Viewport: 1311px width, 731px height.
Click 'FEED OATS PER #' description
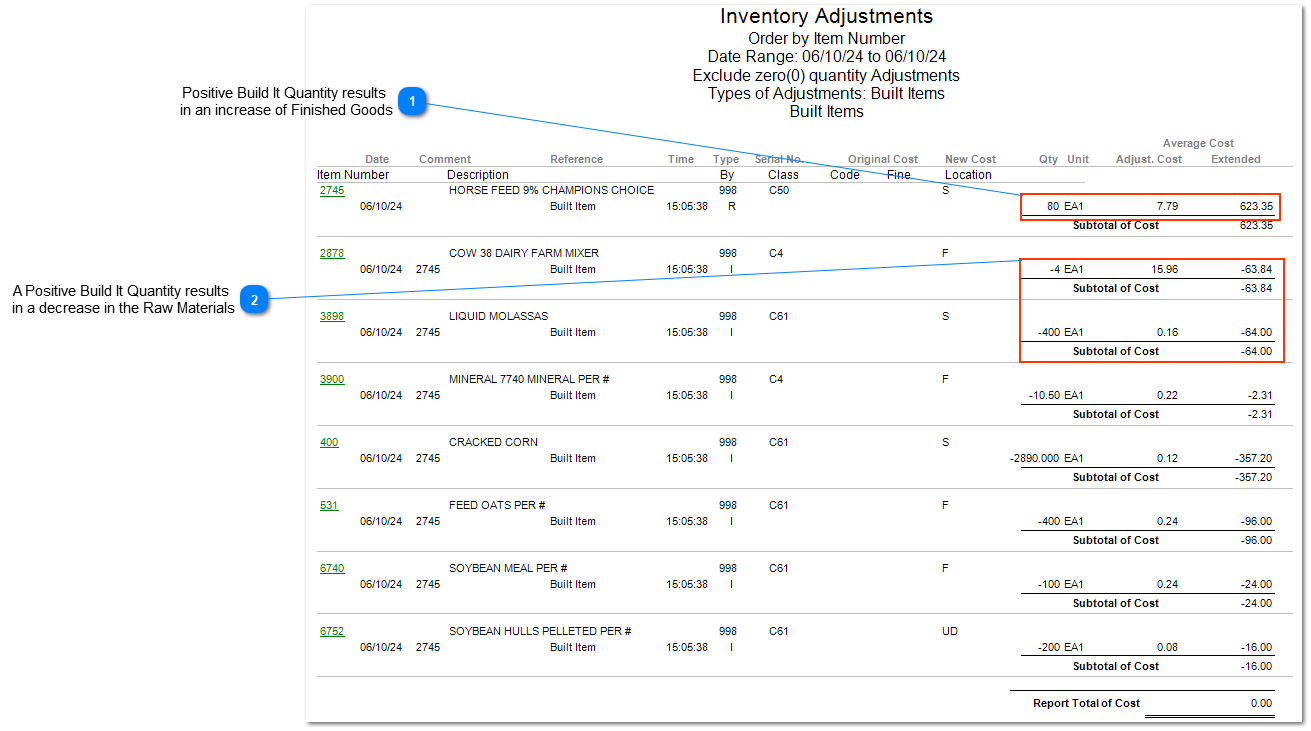tap(497, 505)
